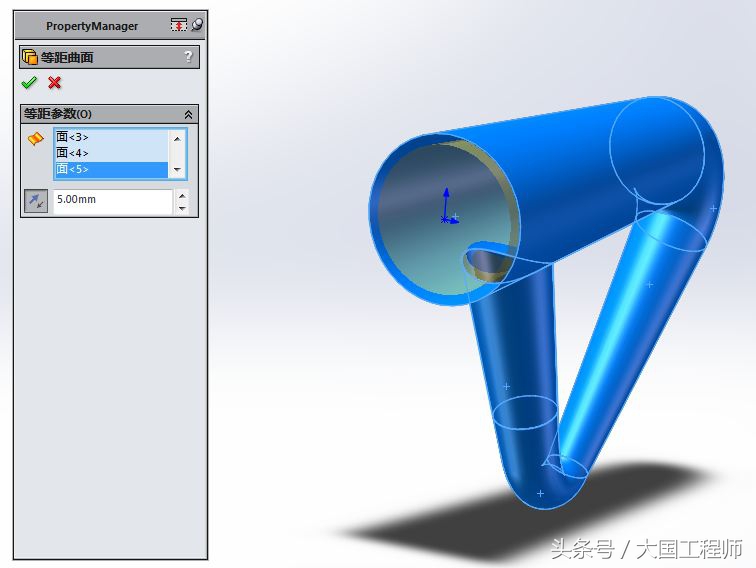
Task: Select 面<4> in the face list
Action: (x=111, y=153)
